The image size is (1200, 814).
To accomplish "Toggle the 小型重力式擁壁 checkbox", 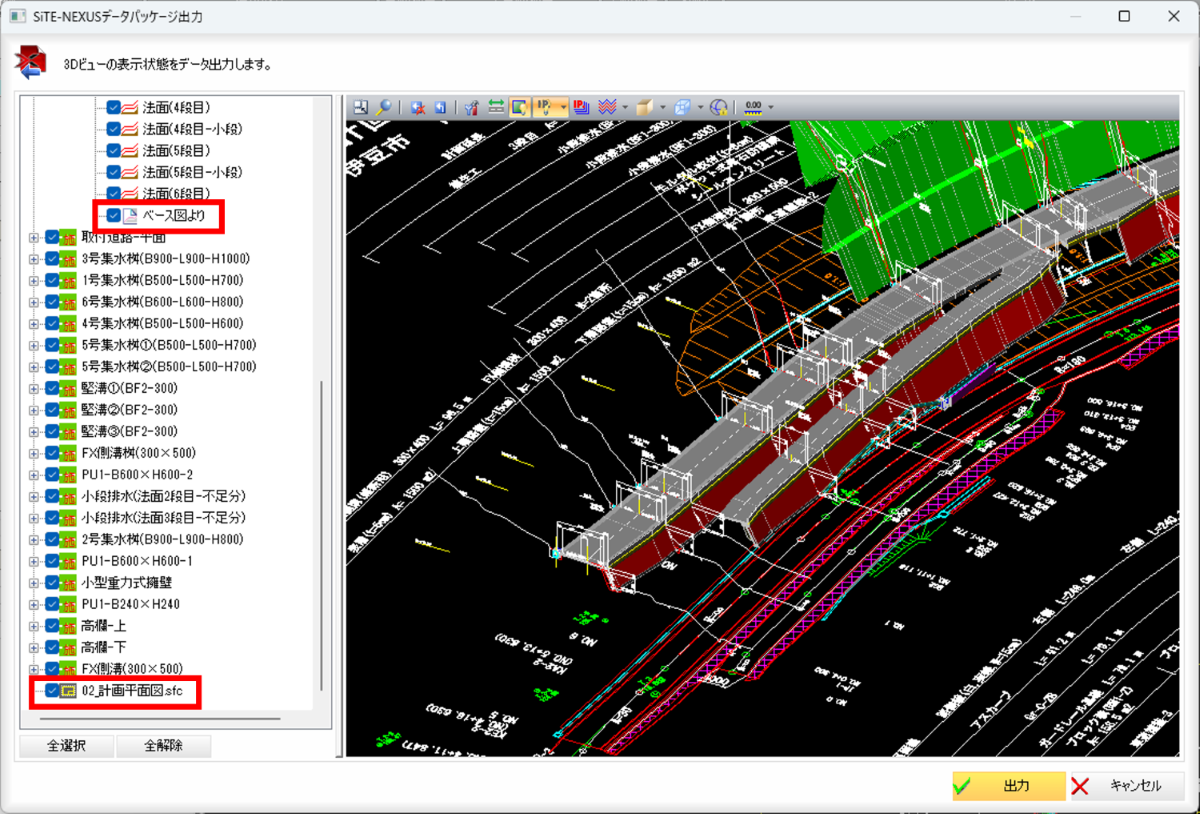I will (x=52, y=583).
